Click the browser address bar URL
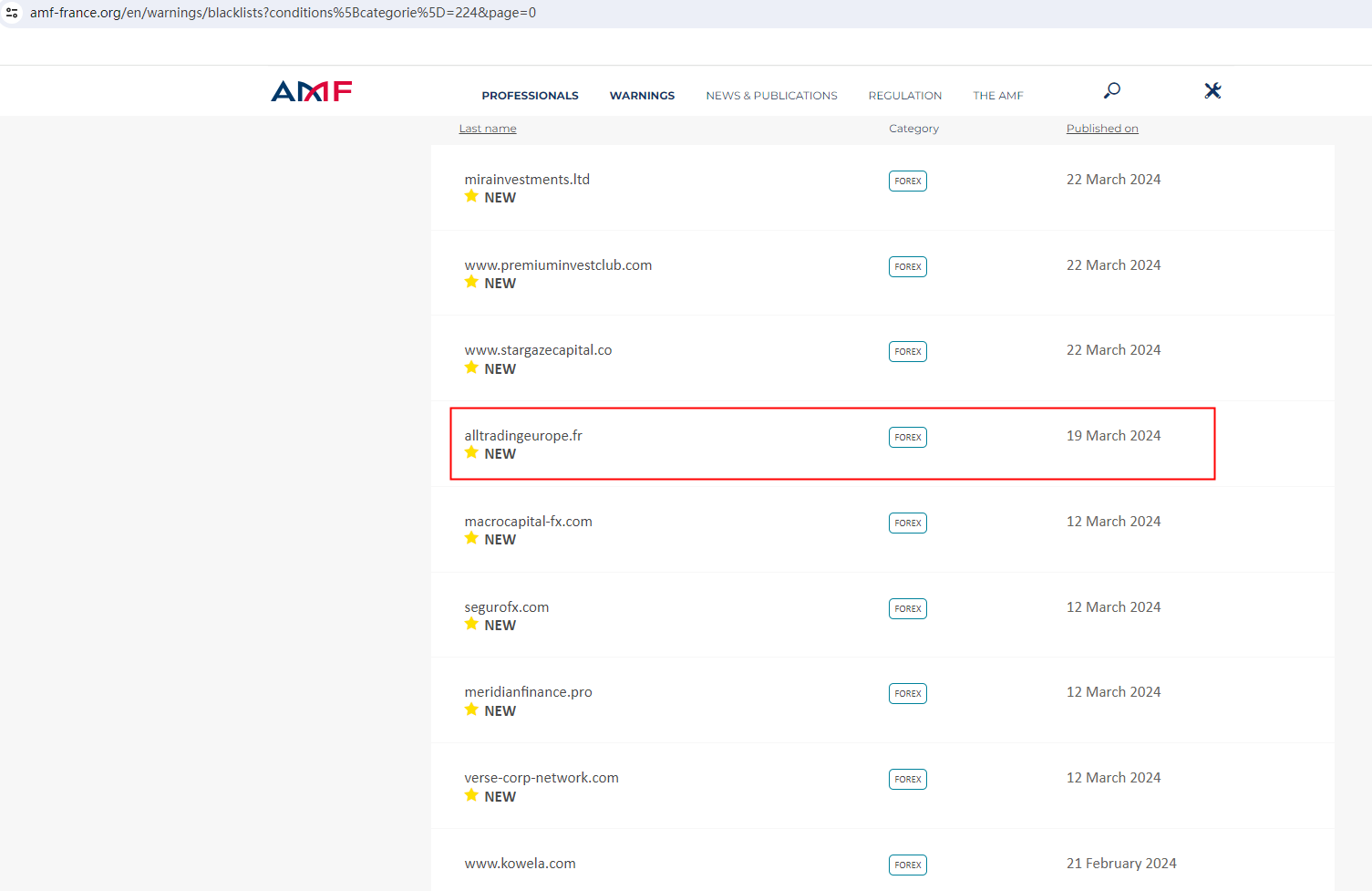1372x891 pixels. point(283,13)
